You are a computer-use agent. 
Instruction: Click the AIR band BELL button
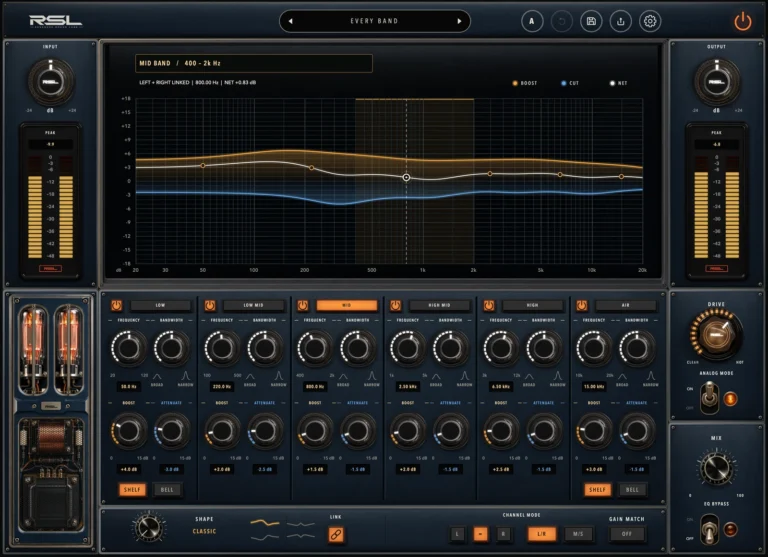tap(632, 489)
